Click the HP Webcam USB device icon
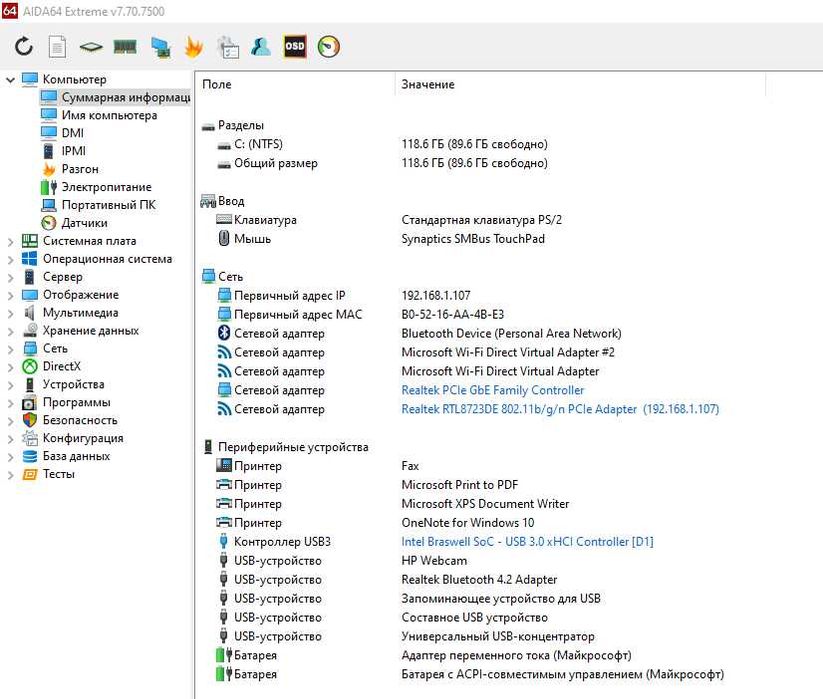This screenshot has width=823, height=699. (x=224, y=560)
